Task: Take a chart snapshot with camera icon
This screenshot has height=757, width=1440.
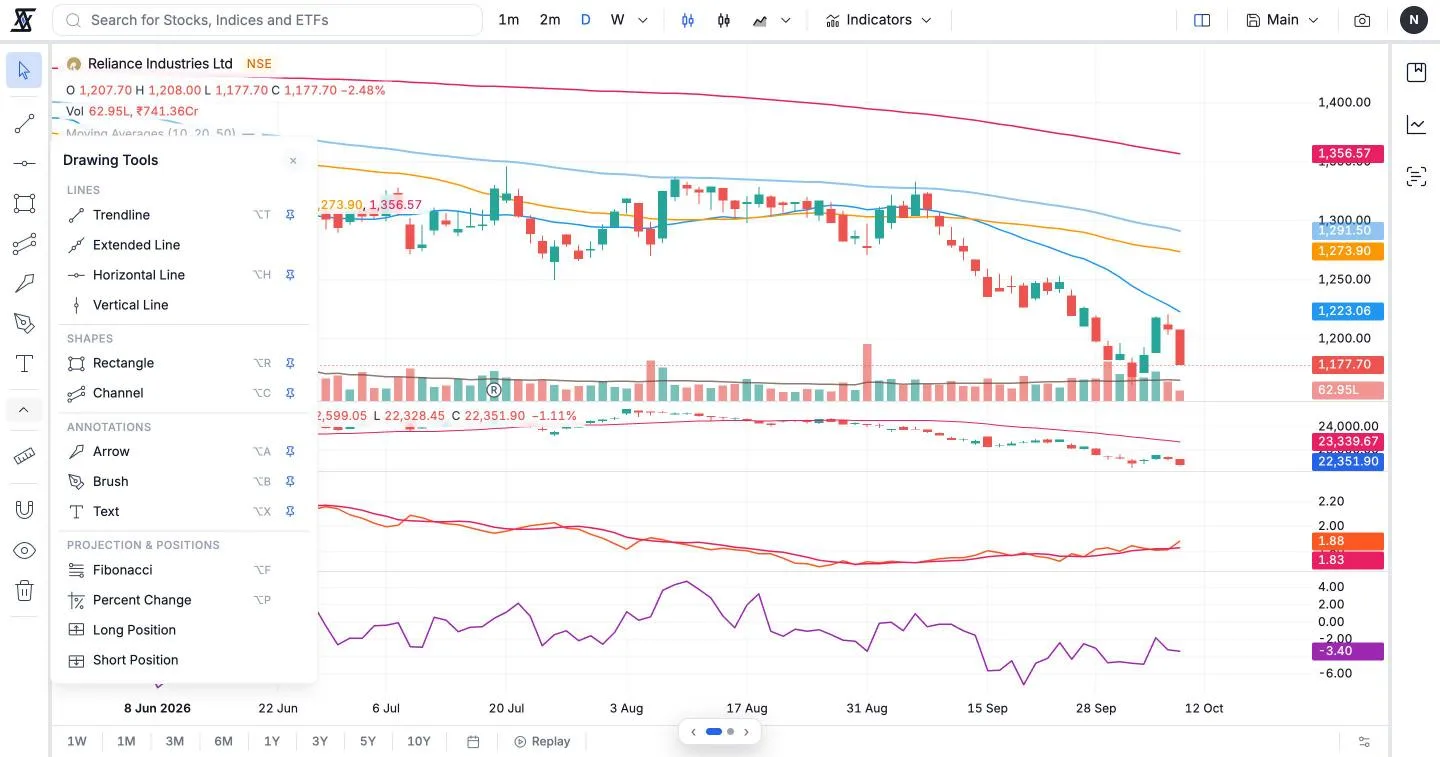Action: tap(1362, 20)
